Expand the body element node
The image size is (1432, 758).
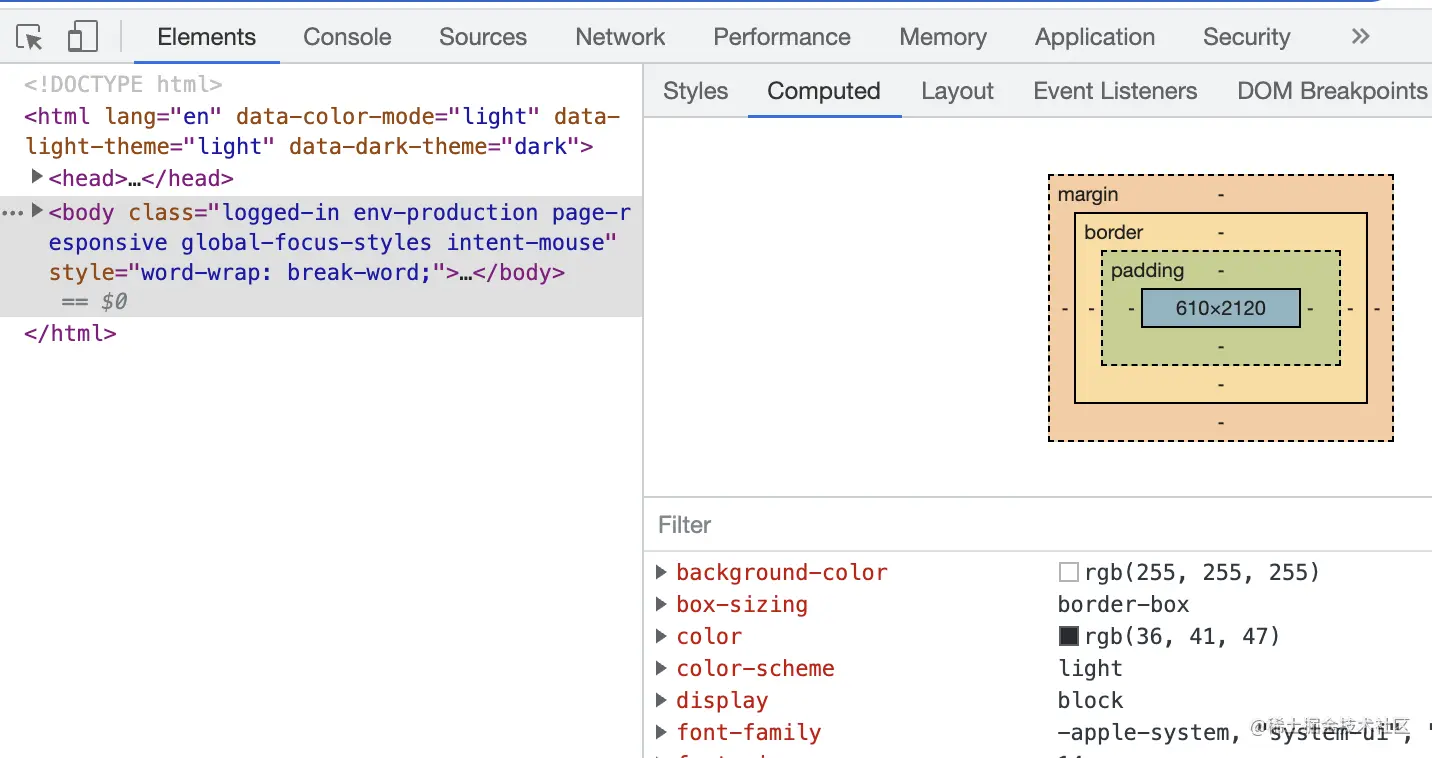[x=37, y=211]
